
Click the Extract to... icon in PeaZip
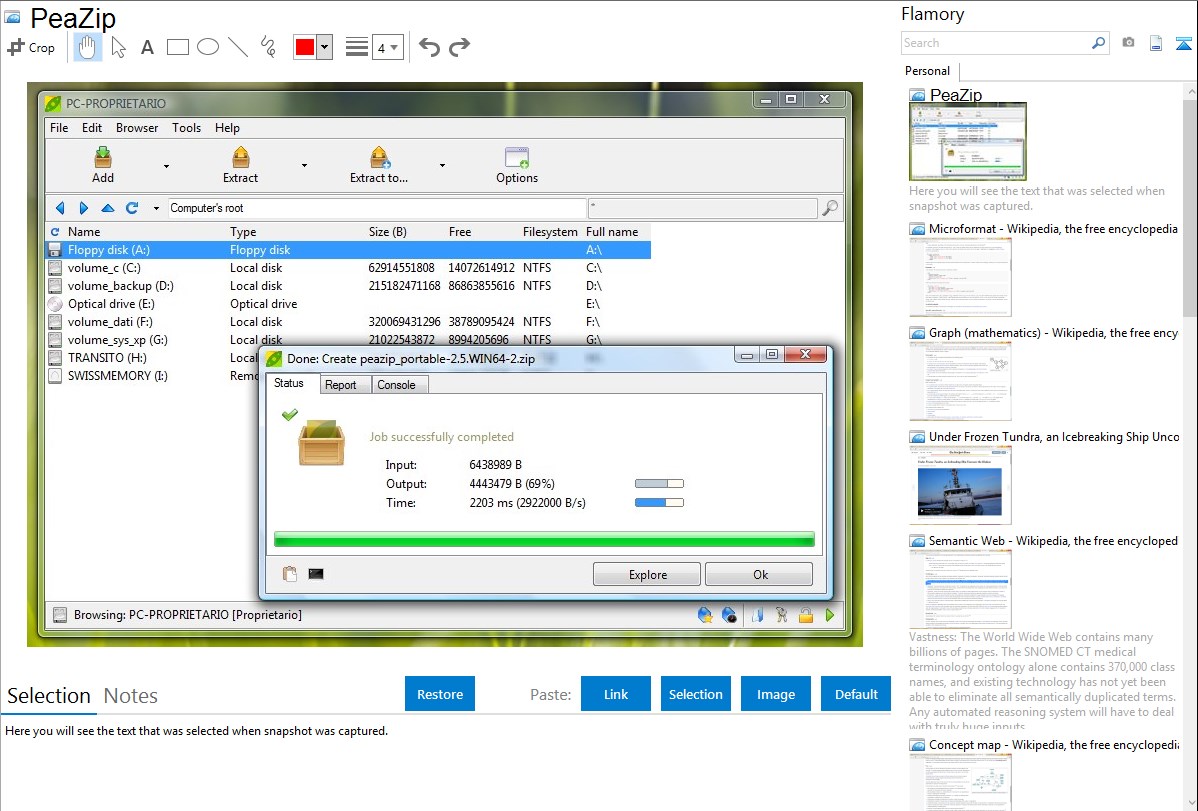(380, 157)
